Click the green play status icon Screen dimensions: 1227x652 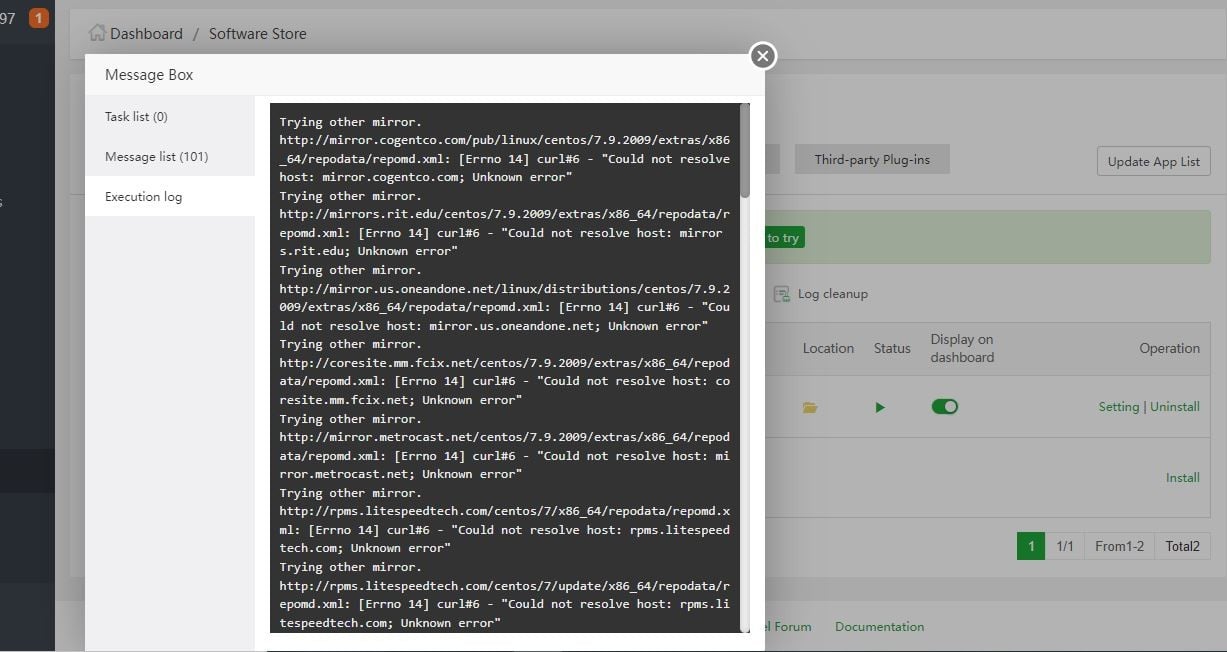coord(880,407)
